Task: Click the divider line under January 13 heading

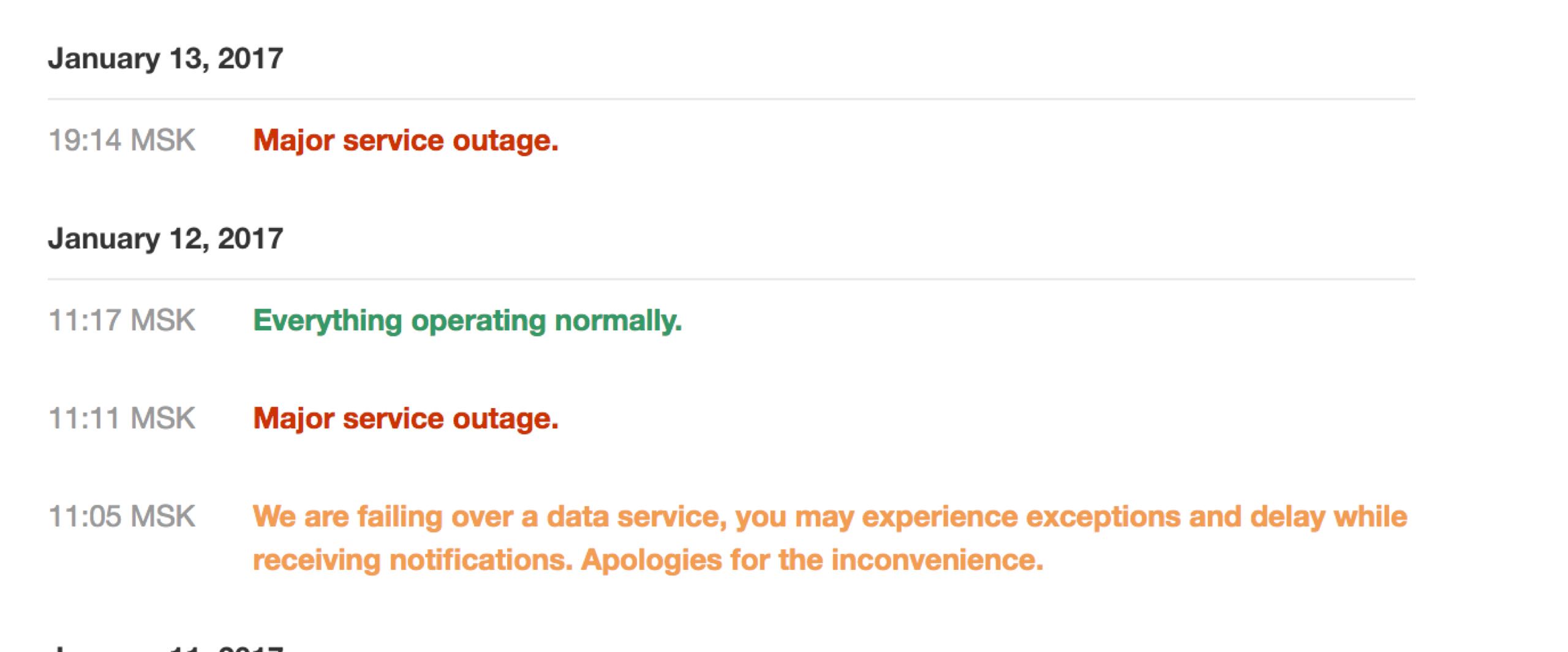Action: [x=731, y=99]
